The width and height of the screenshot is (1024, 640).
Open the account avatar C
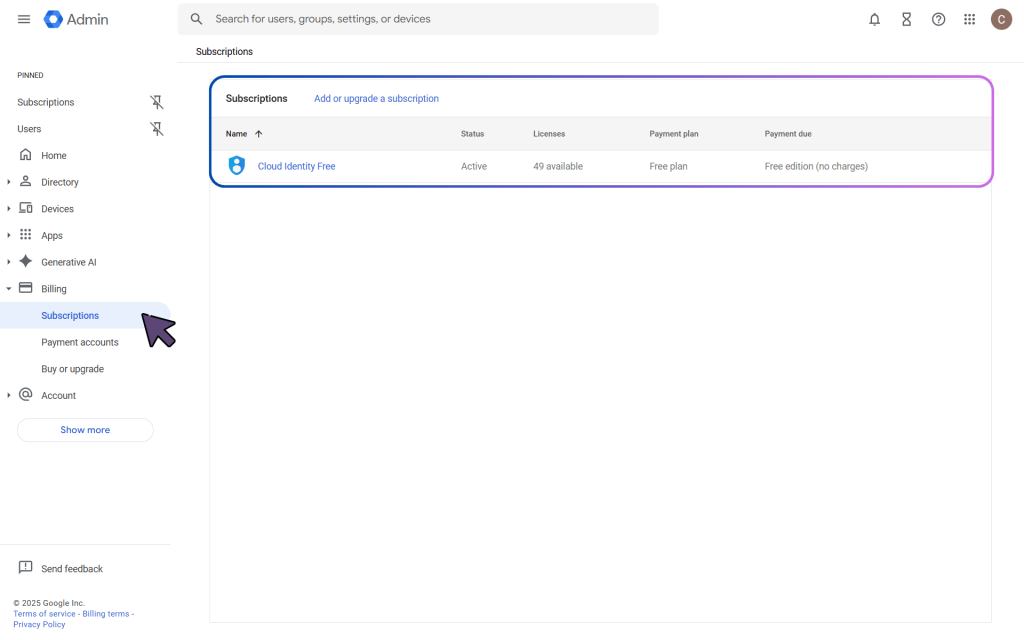(1001, 20)
